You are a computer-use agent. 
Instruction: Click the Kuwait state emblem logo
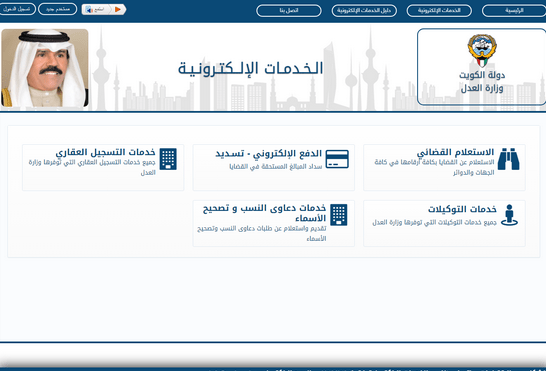coord(482,51)
